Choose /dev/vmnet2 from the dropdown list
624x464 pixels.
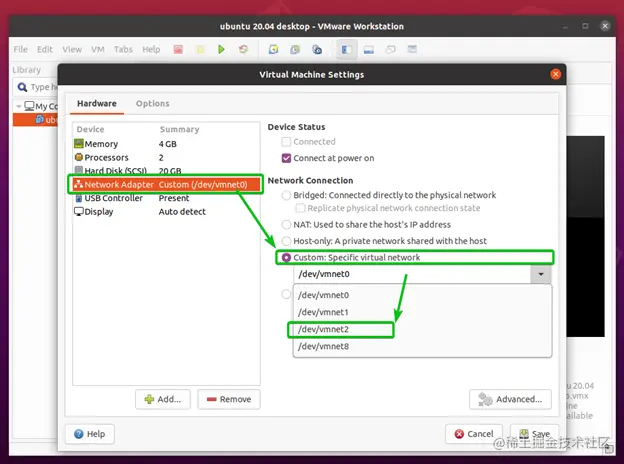pos(422,329)
